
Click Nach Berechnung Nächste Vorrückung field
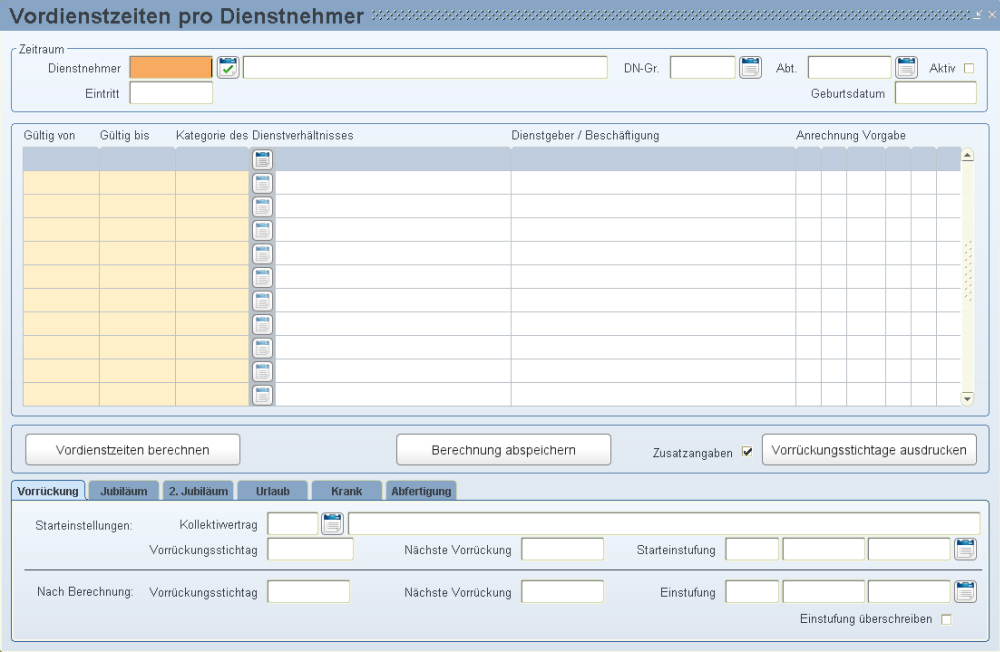(562, 592)
